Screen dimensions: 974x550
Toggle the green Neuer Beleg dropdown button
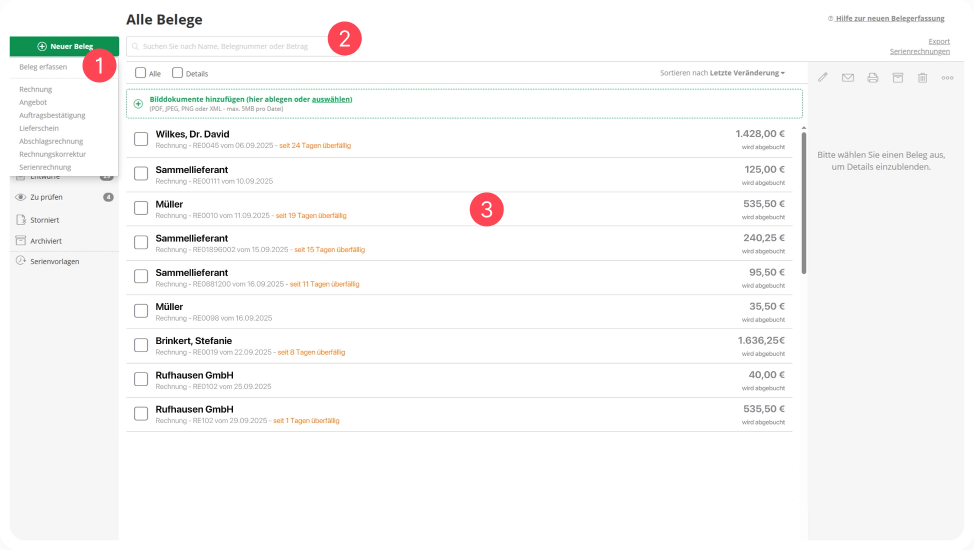(x=64, y=46)
